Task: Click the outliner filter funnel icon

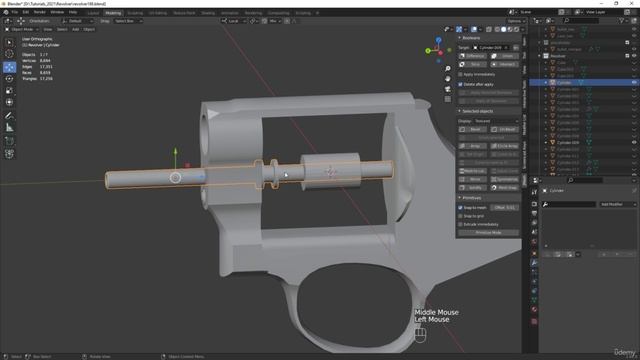Action: (x=622, y=20)
